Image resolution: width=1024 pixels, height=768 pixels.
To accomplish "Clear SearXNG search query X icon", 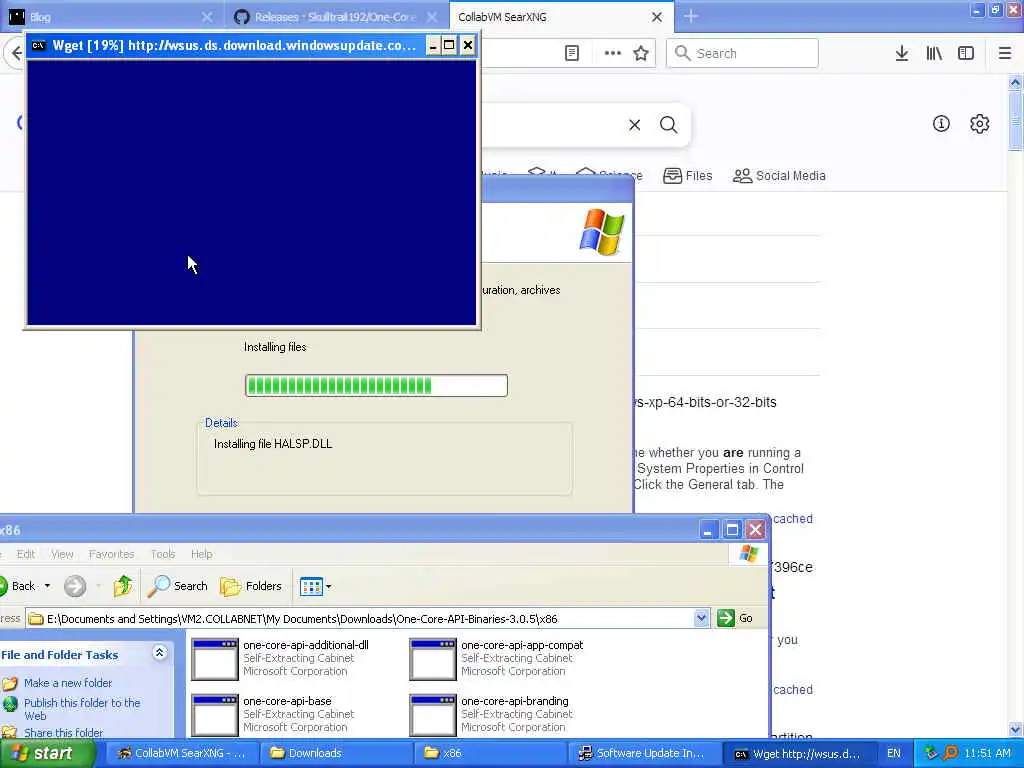I will pos(634,125).
